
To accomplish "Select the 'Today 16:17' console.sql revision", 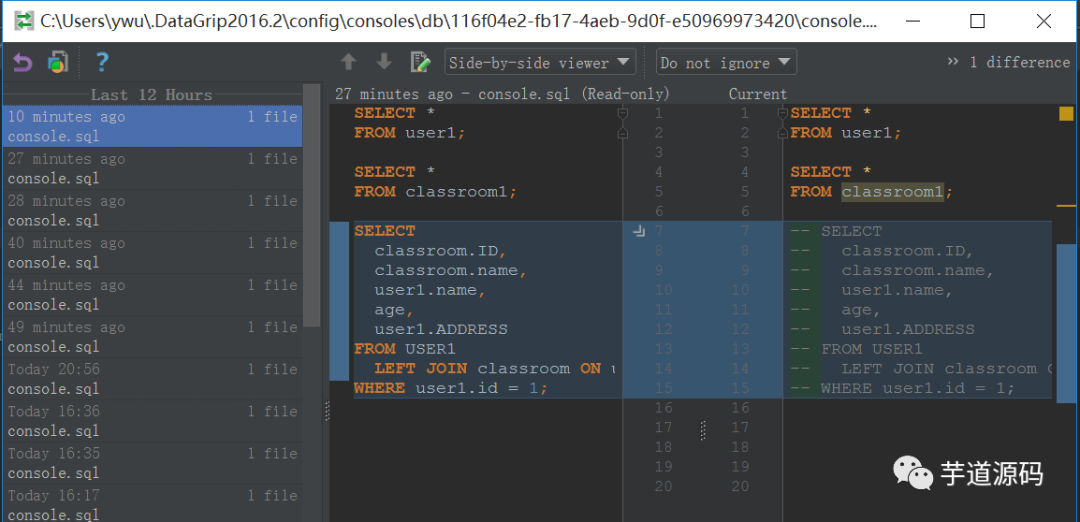I will (x=152, y=503).
